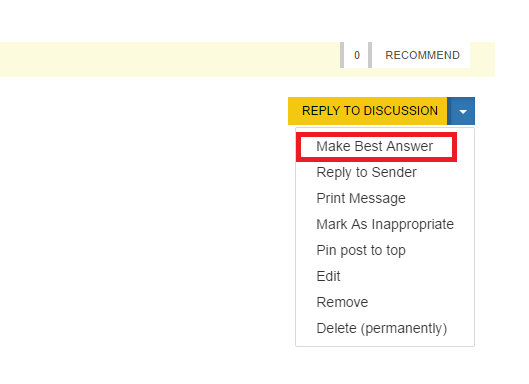
Task: Recommend this post
Action: coord(422,55)
